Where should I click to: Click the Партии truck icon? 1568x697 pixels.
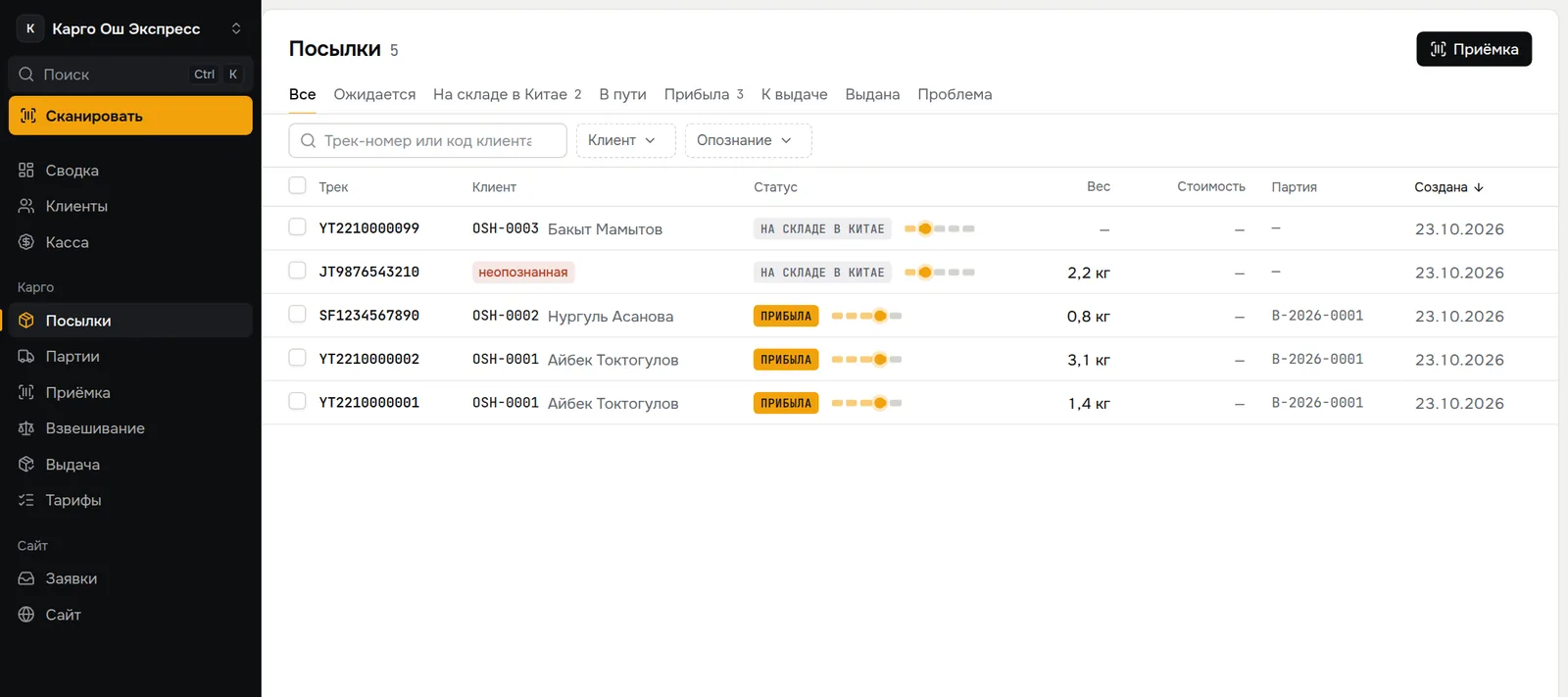pyautogui.click(x=26, y=357)
